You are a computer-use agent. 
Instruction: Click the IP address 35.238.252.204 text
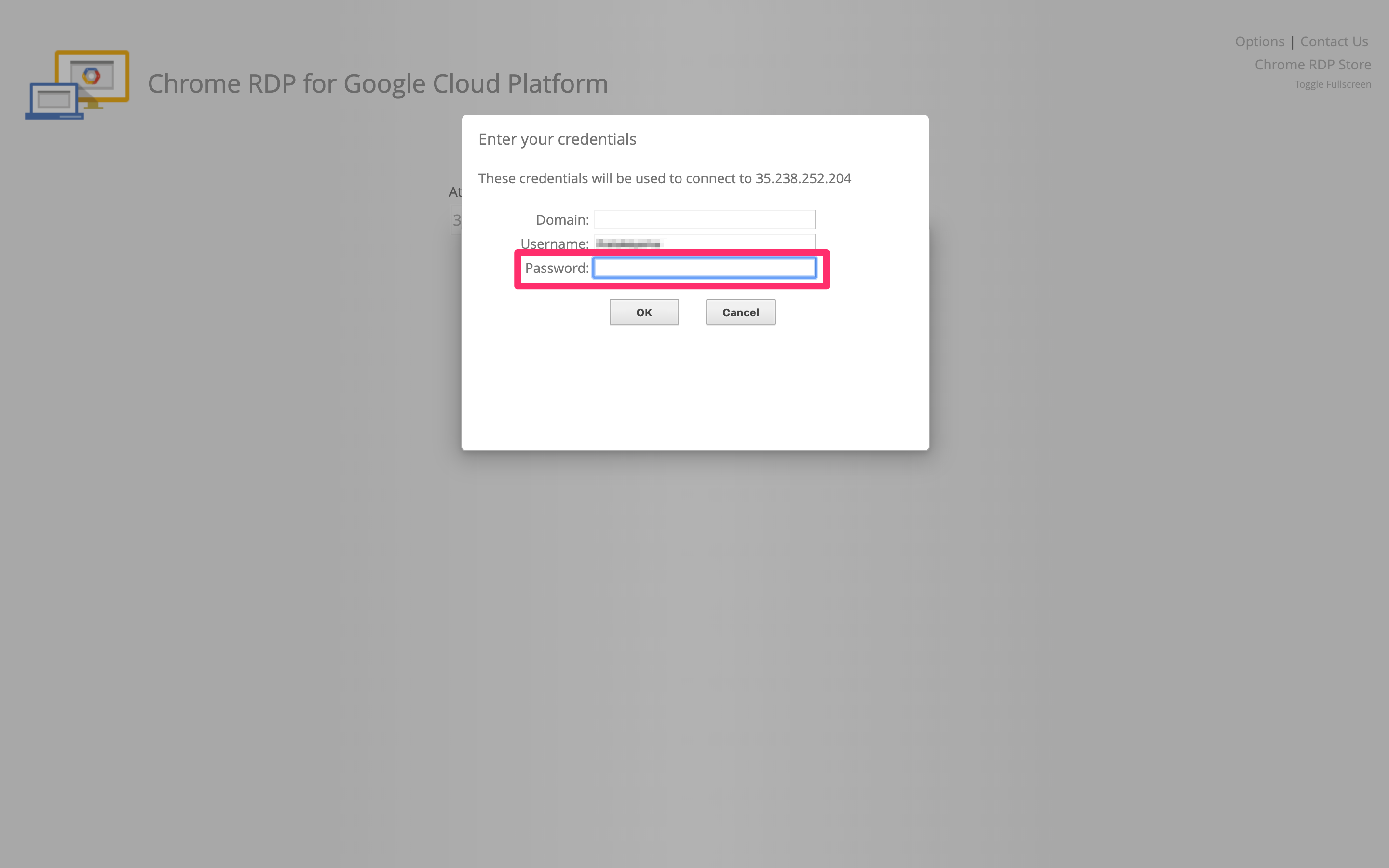[803, 178]
